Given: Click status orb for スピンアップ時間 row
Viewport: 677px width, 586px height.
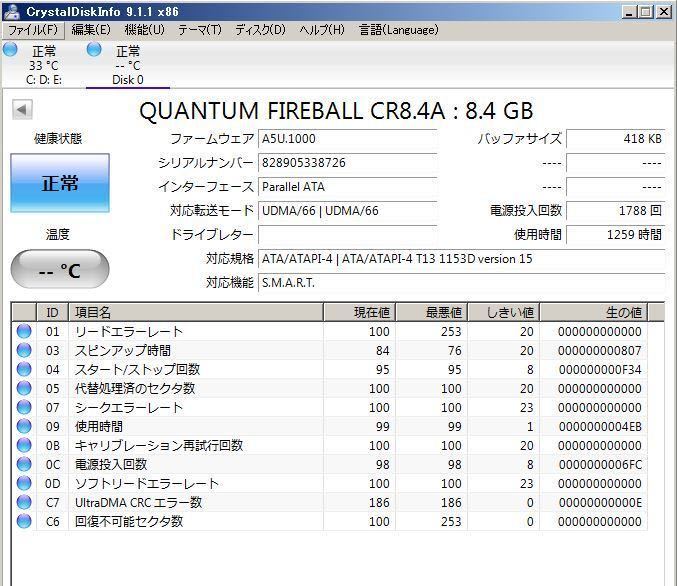Looking at the screenshot, I should [x=24, y=350].
